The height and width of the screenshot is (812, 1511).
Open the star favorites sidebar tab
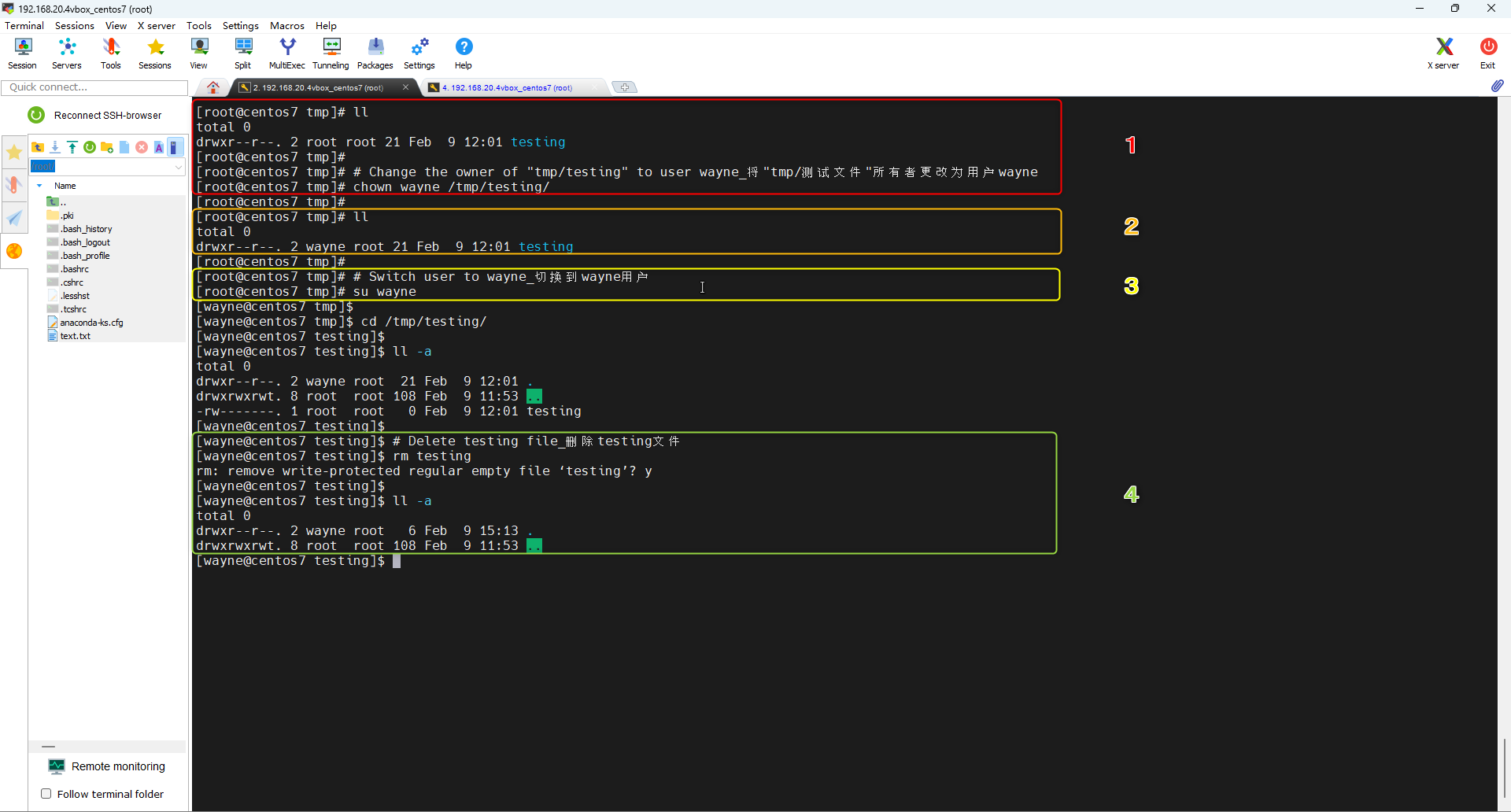(x=14, y=153)
